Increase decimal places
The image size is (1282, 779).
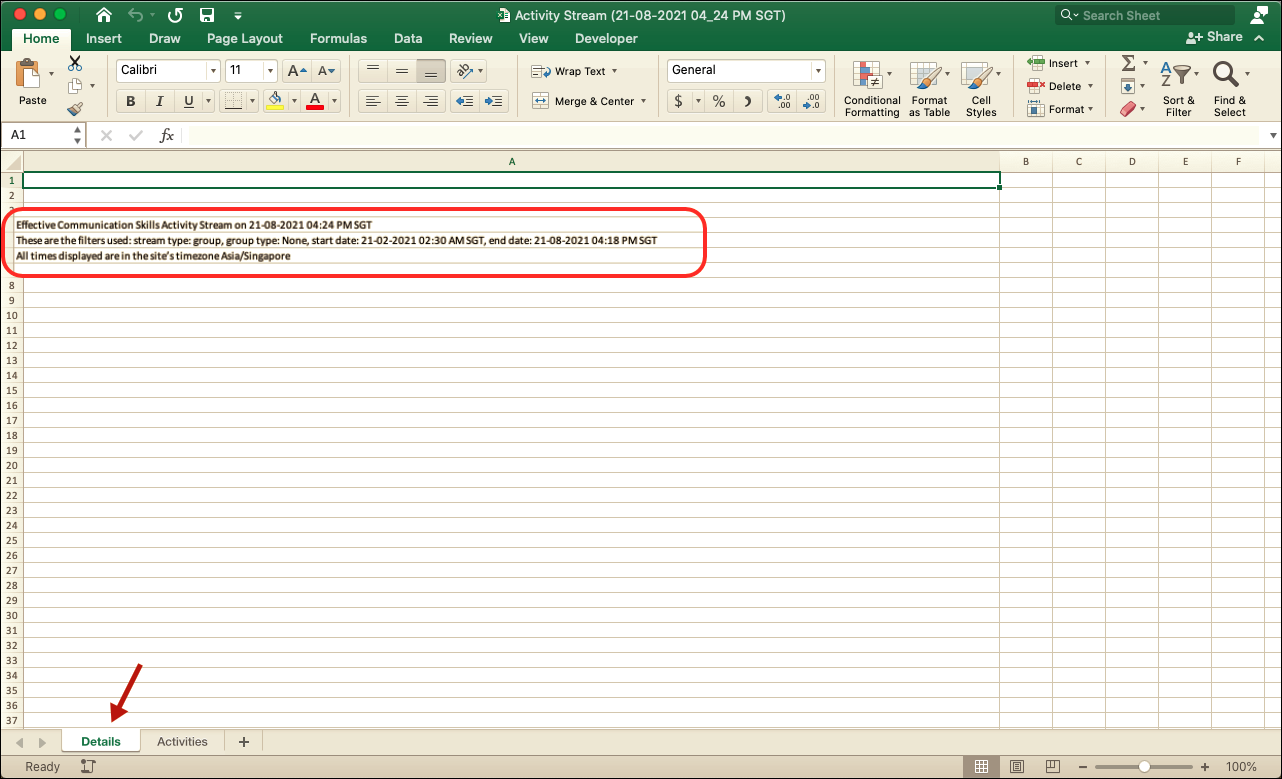point(783,101)
